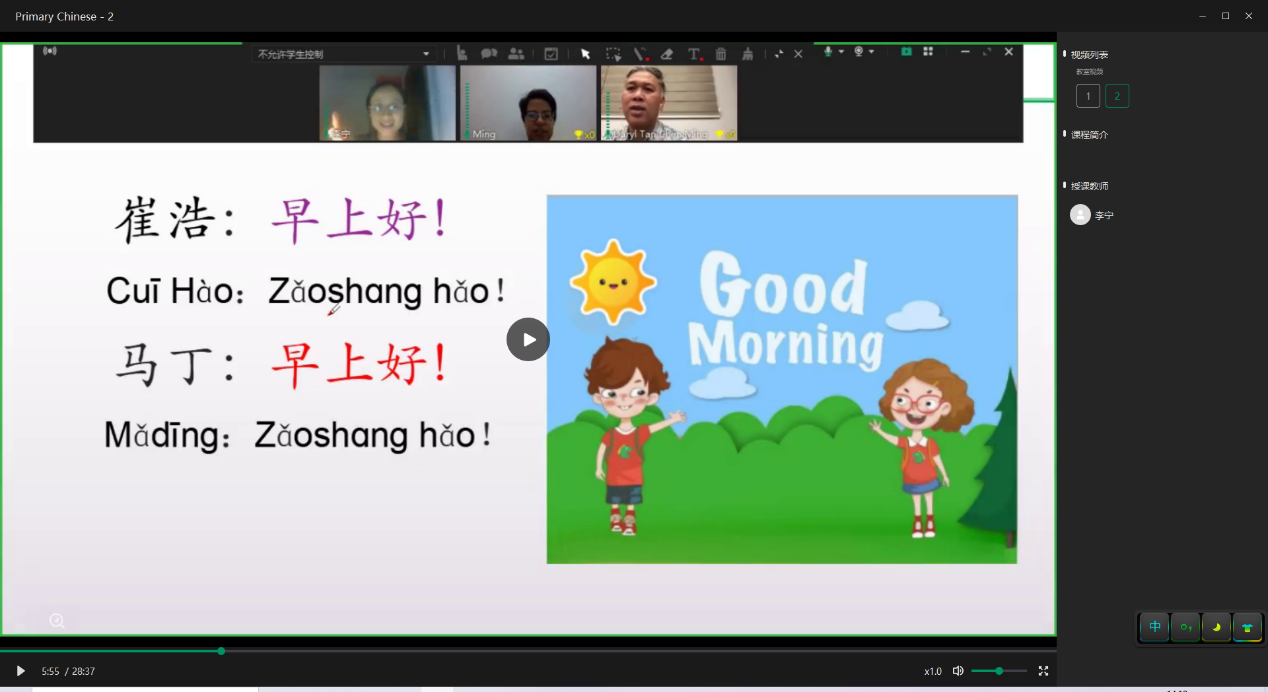Click the fullscreen icon in player bar
1268x692 pixels.
click(1043, 671)
